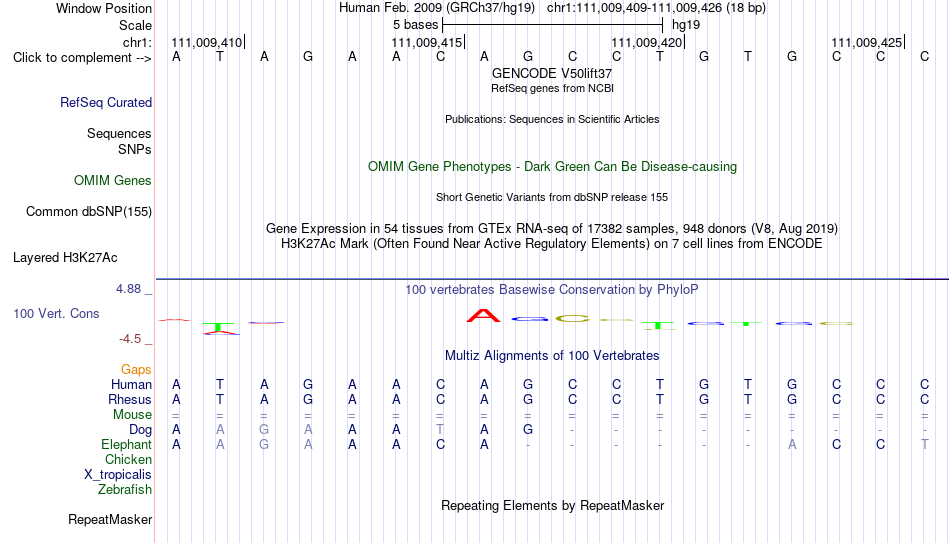Click '100 vertebrates Basewise Conservation by PhyloP' title

click(552, 290)
